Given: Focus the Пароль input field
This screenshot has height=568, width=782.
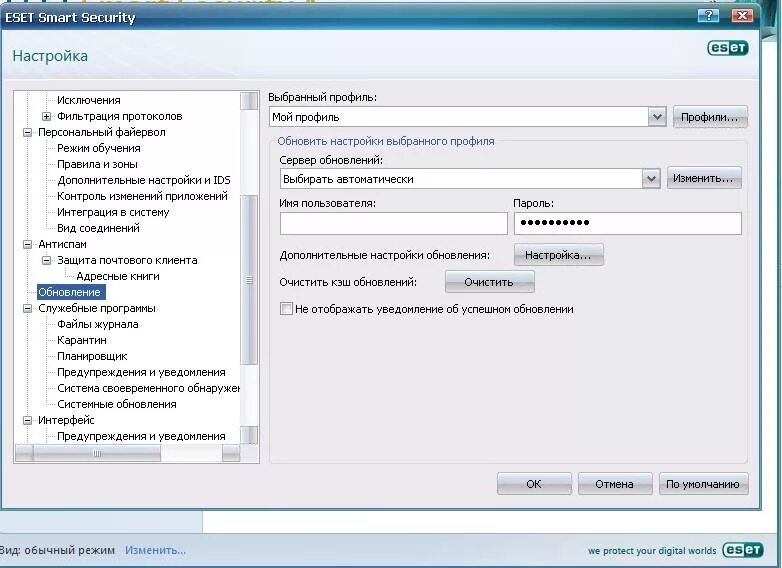Looking at the screenshot, I should (627, 223).
